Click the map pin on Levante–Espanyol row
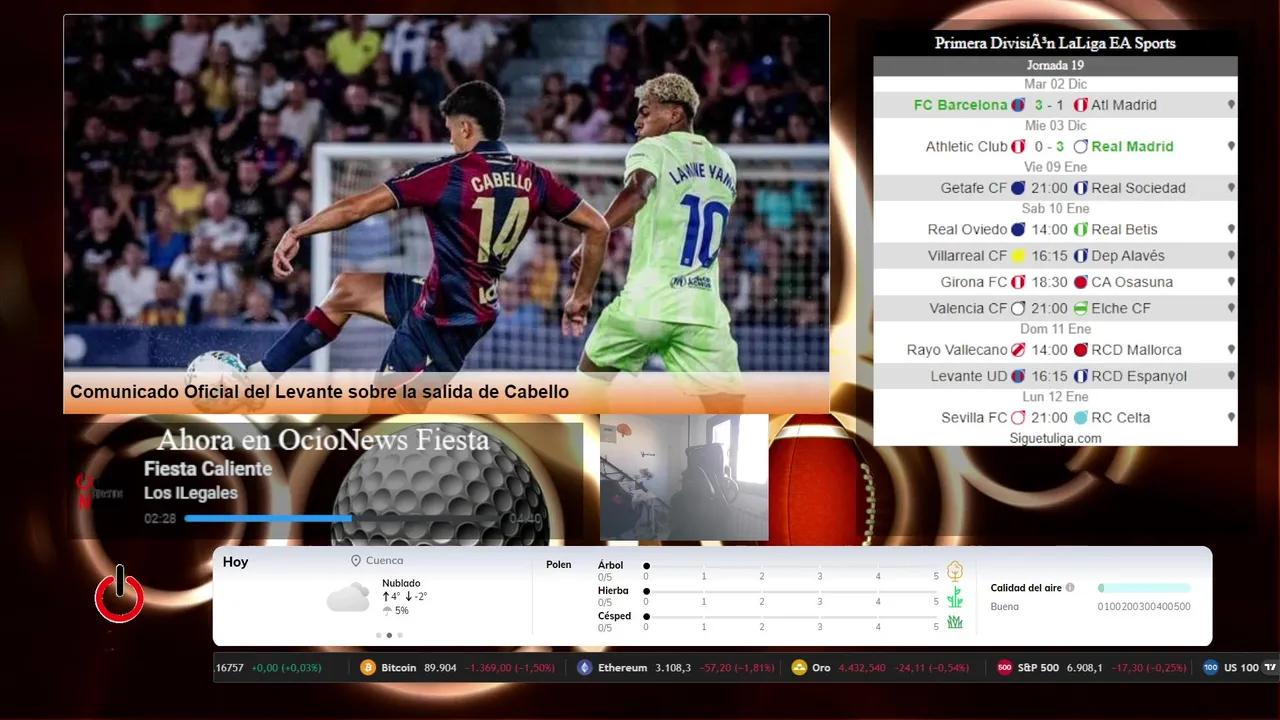 1231,376
